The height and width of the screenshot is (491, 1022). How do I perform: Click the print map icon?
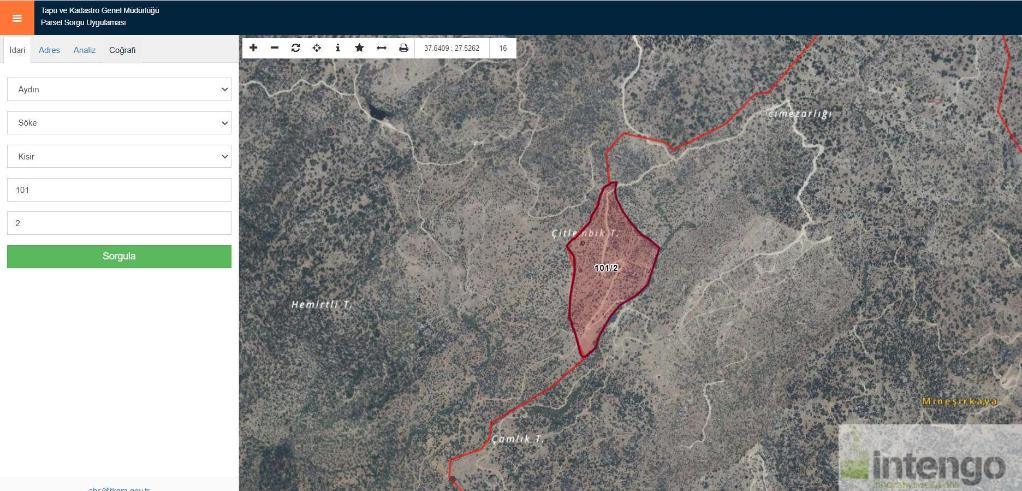pyautogui.click(x=404, y=48)
